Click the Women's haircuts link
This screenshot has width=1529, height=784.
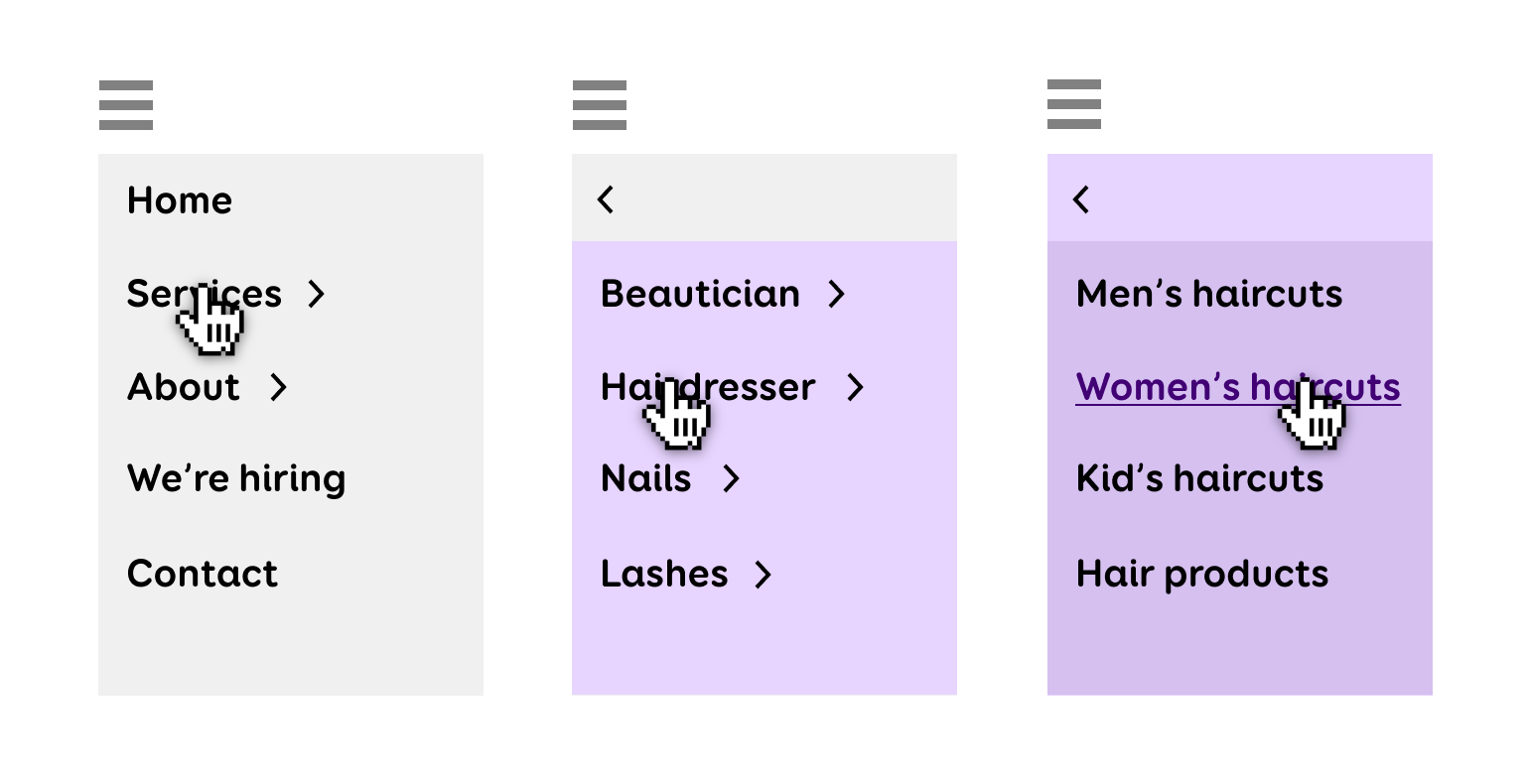(1238, 387)
